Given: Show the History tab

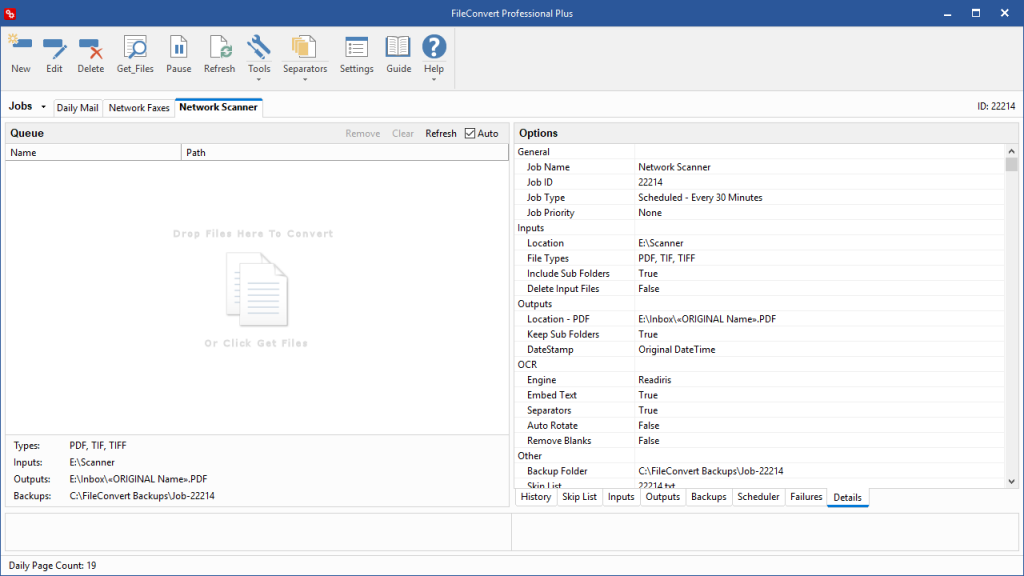Looking at the screenshot, I should click(x=536, y=497).
